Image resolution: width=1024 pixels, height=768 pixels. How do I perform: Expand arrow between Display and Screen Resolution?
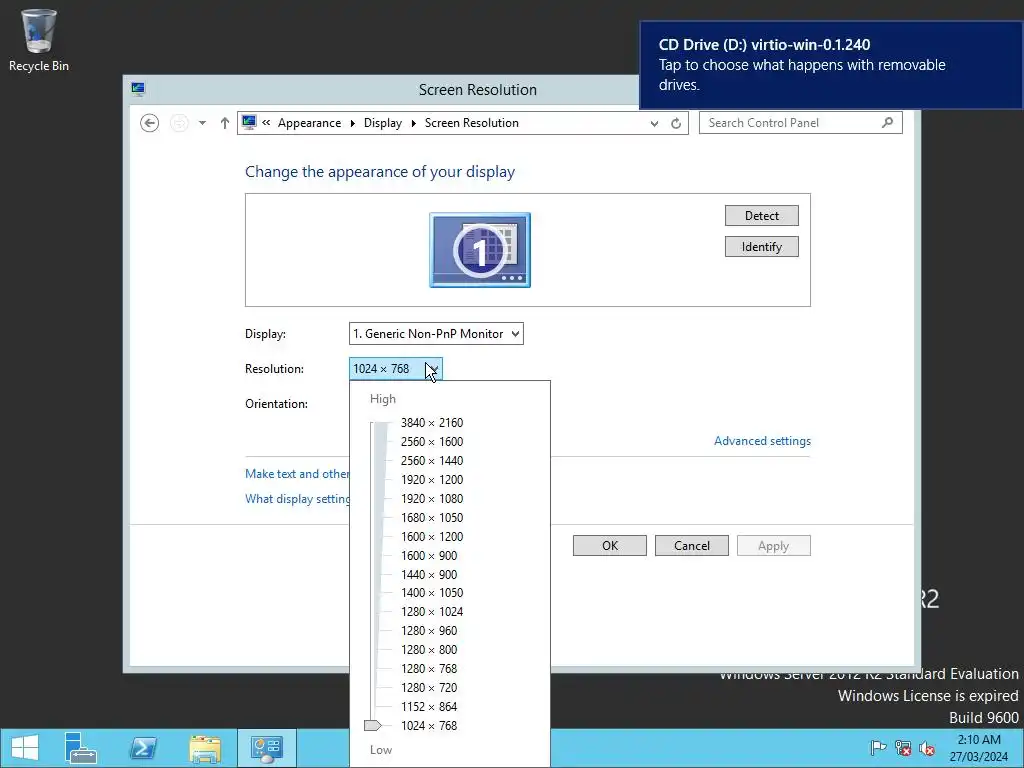[x=413, y=123]
